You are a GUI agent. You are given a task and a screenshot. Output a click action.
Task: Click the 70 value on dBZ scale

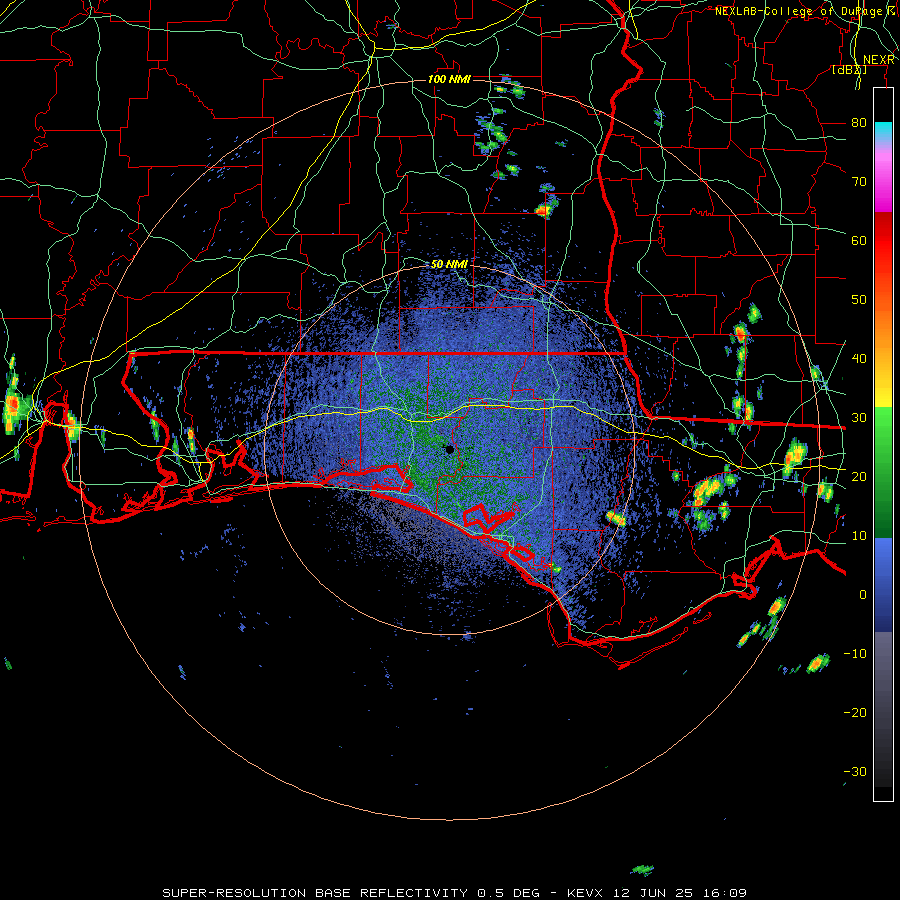pos(859,181)
